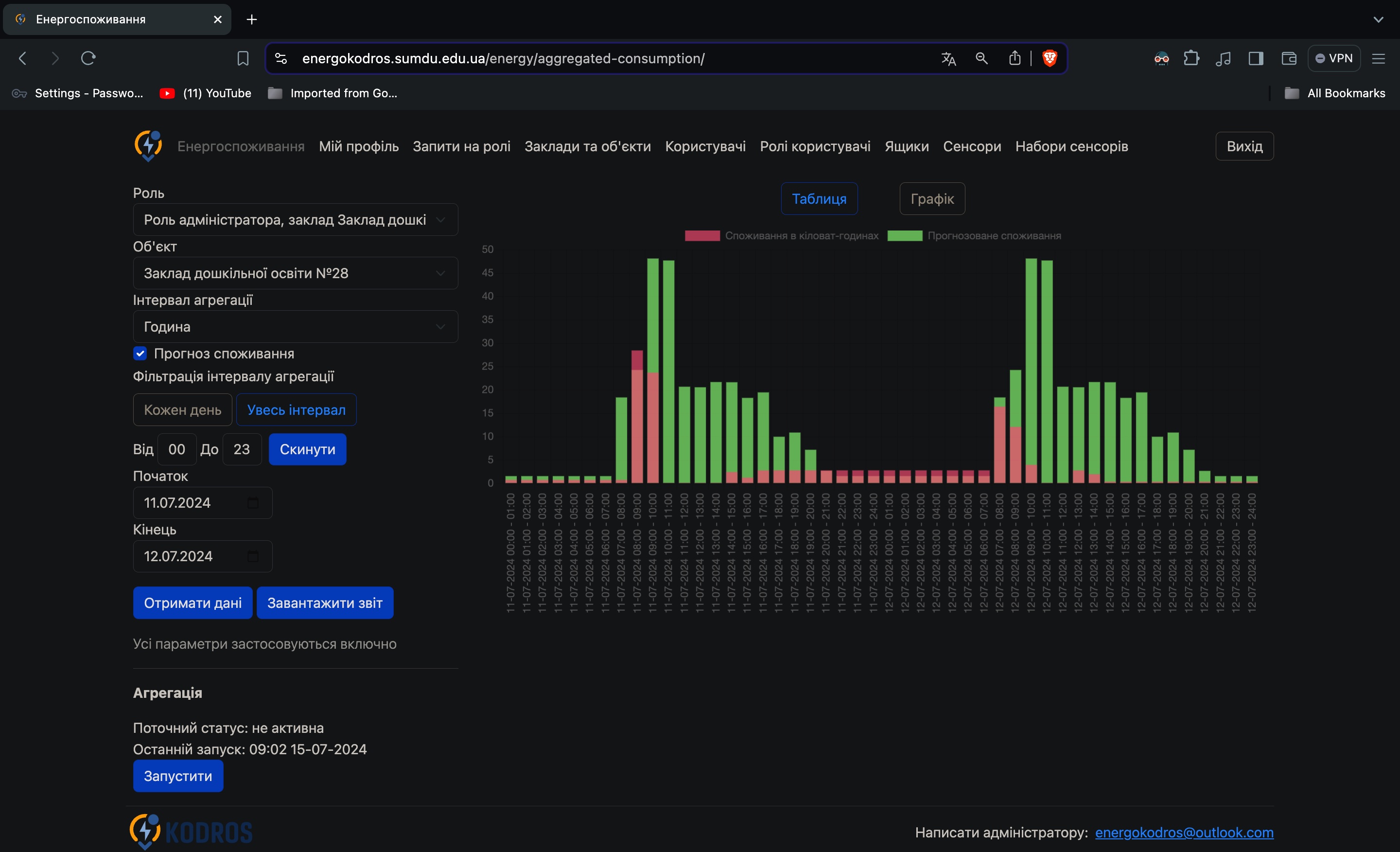
Task: Open the calendar icon for Початок date
Action: point(252,502)
